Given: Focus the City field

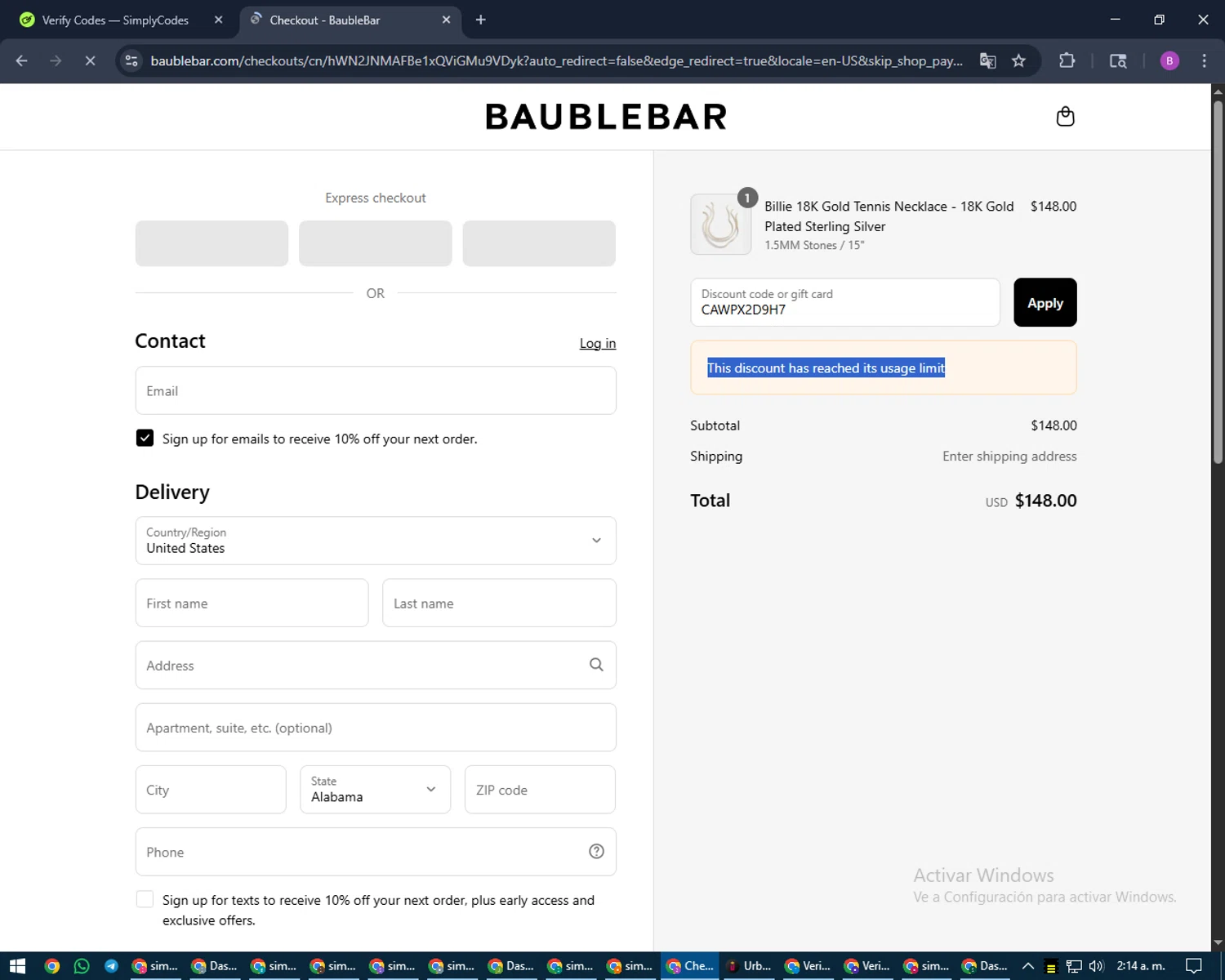Looking at the screenshot, I should pos(211,789).
